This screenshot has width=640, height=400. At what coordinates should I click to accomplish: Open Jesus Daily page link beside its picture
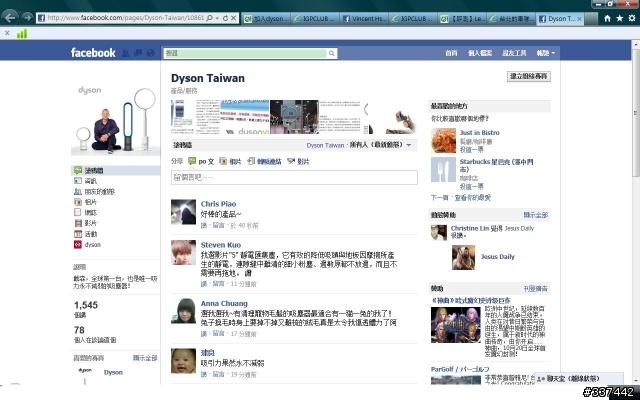(498, 257)
